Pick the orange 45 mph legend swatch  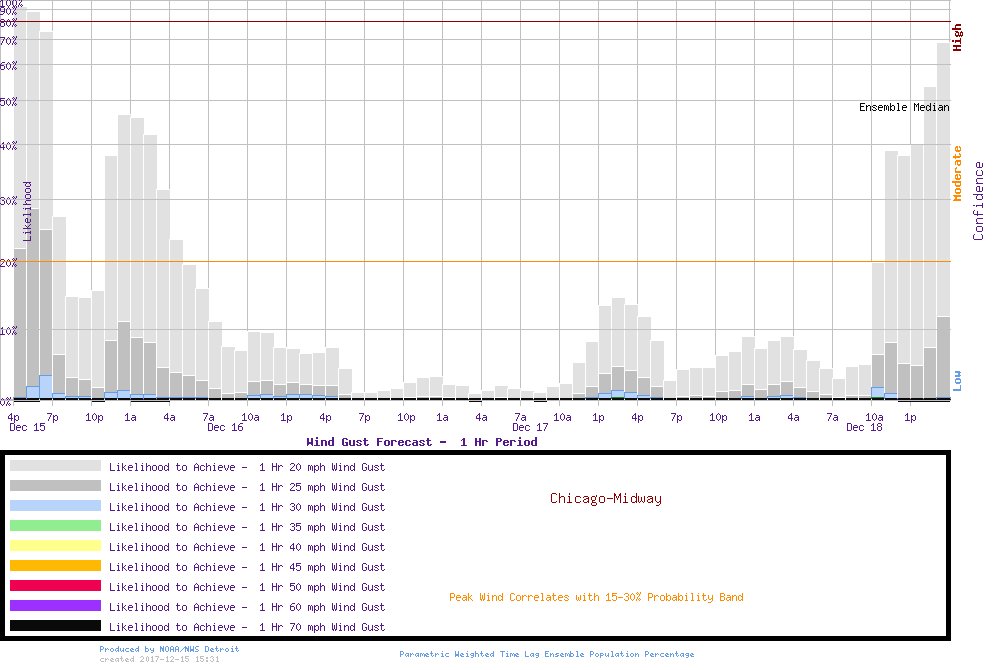coord(55,566)
